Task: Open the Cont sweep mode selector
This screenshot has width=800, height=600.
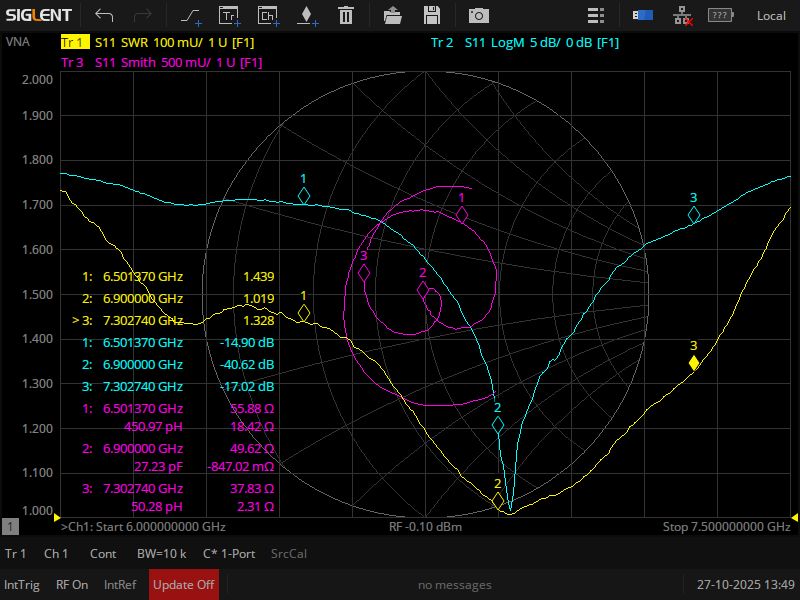Action: (x=103, y=554)
